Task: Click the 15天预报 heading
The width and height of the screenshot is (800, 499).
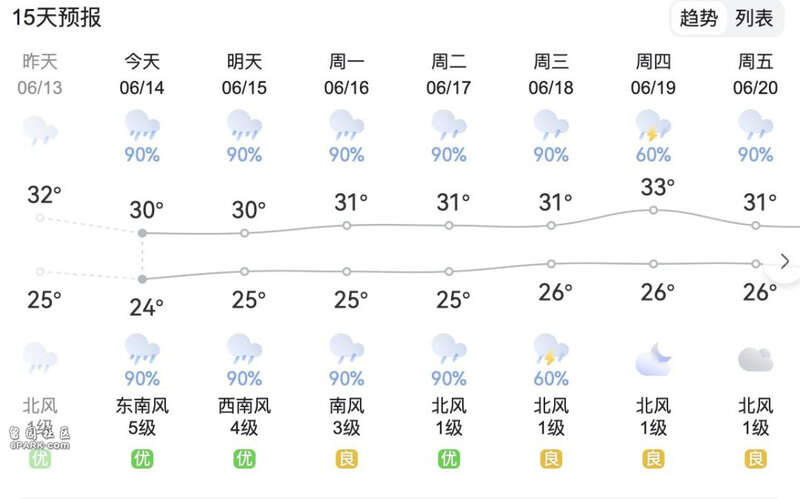Action: point(57,18)
